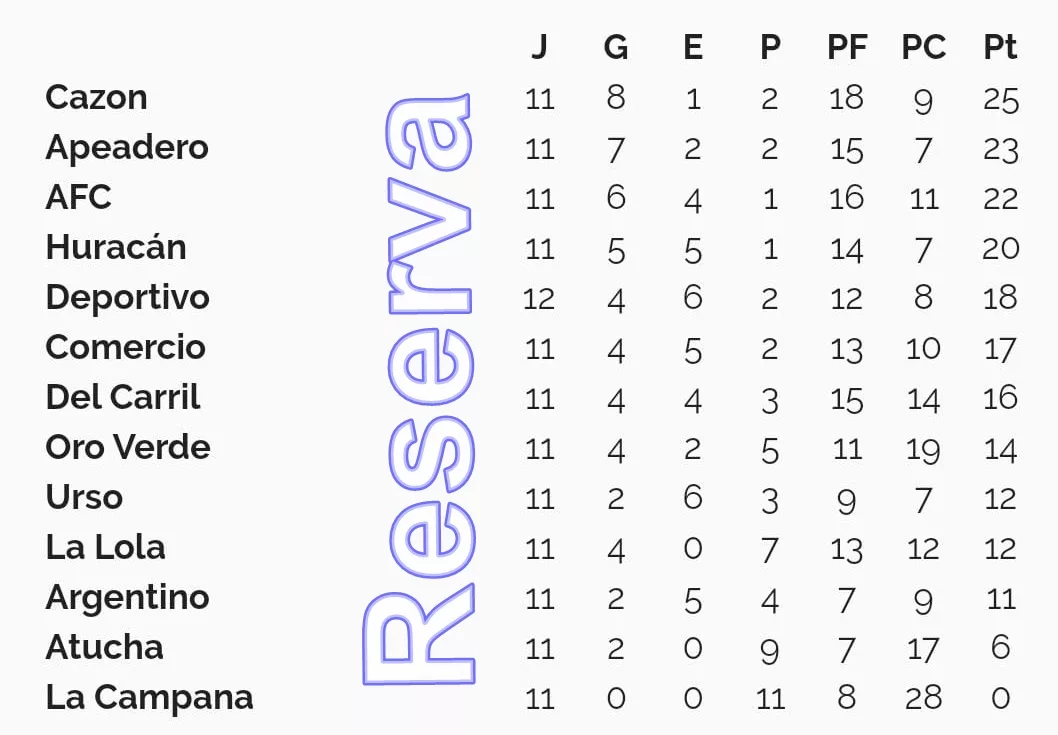Click the Pt column header
The image size is (1058, 735).
tap(1000, 47)
